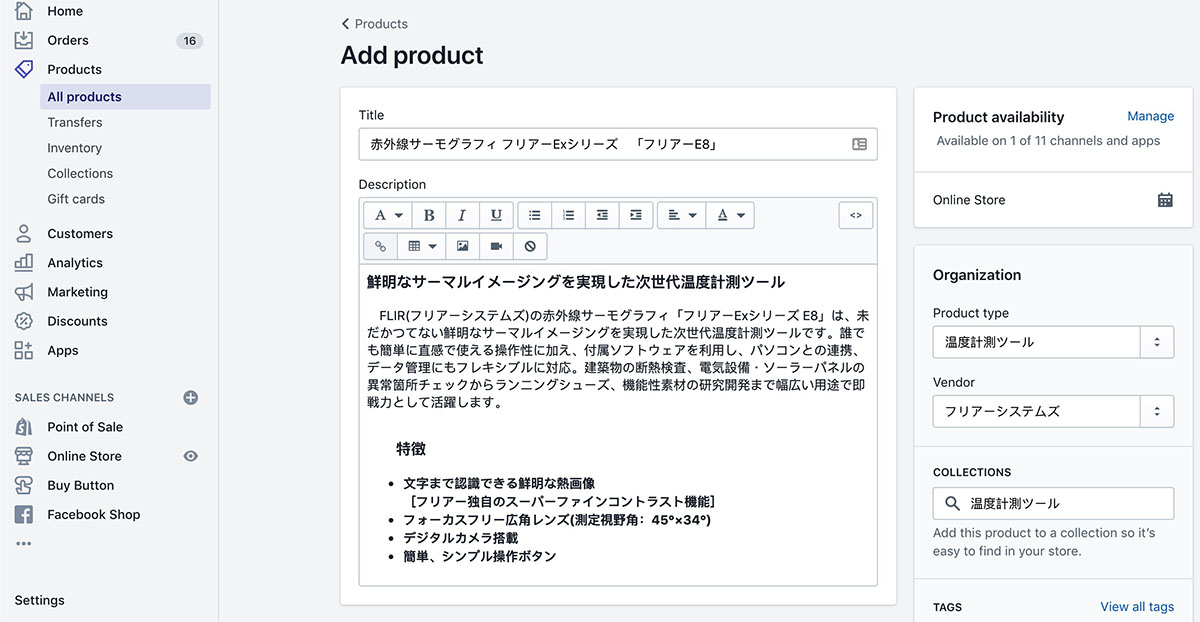Image resolution: width=1200 pixels, height=622 pixels.
Task: Click into the product Title field
Action: [x=618, y=144]
